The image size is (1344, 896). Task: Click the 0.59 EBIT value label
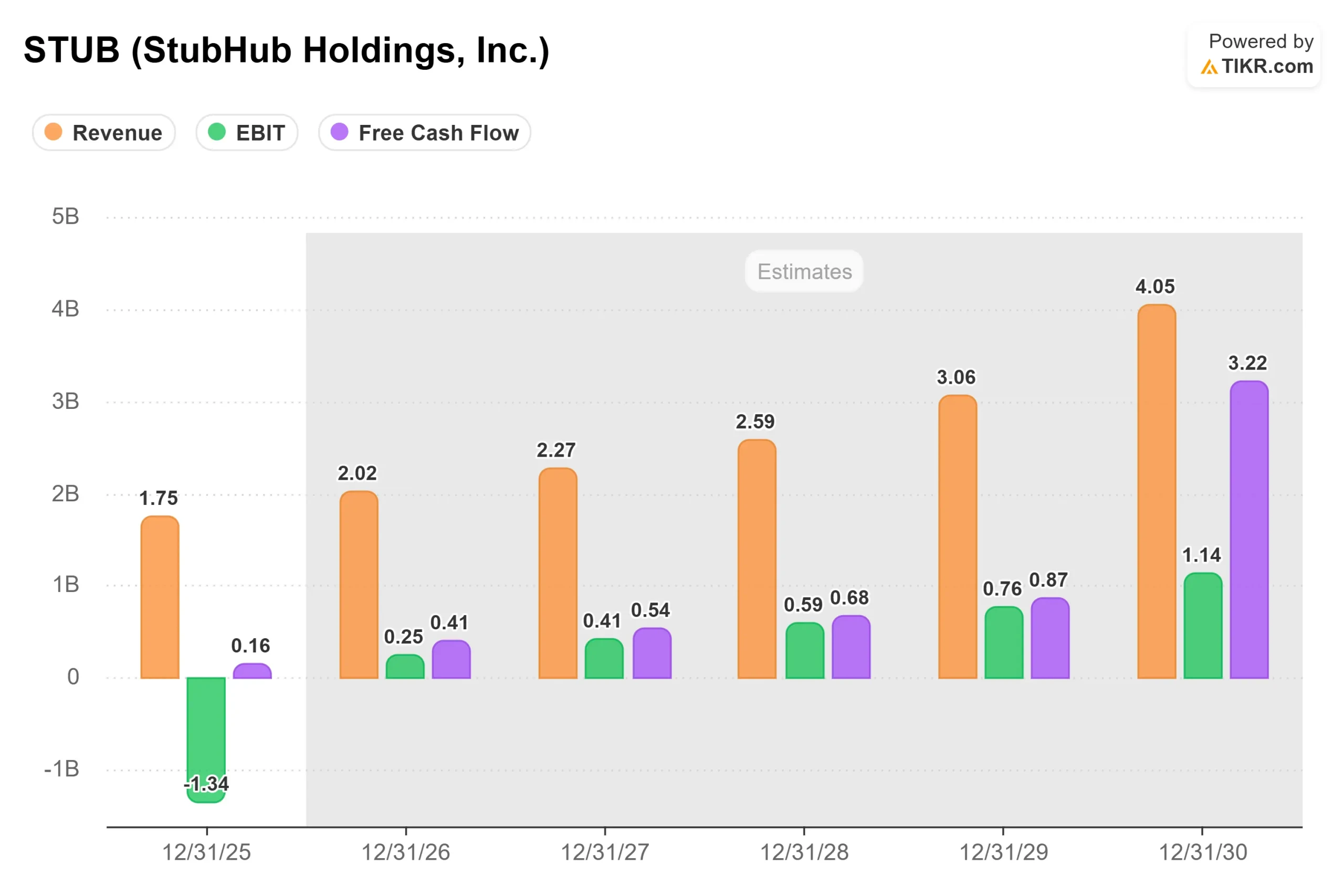pos(803,605)
